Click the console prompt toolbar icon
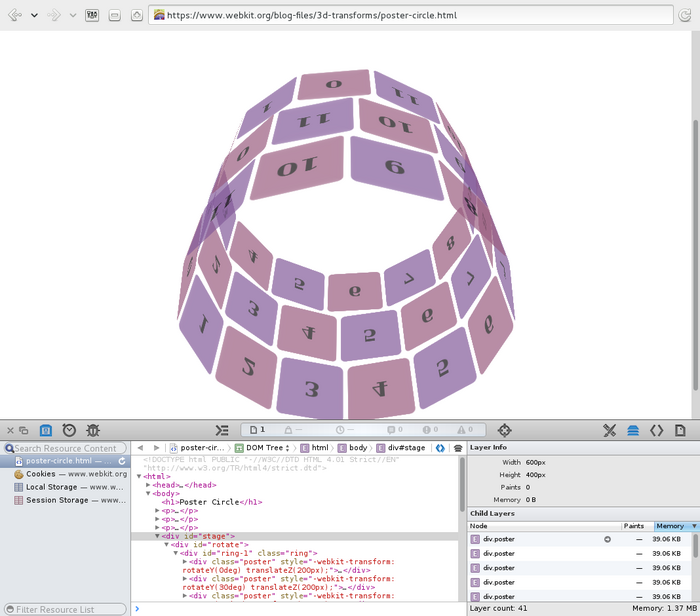Image resolution: width=700 pixels, height=616 pixels. (222, 430)
